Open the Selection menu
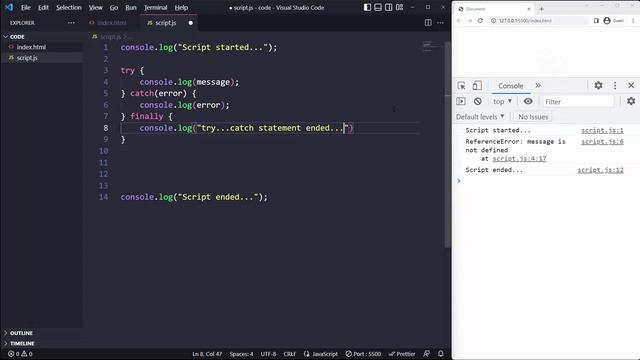The width and height of the screenshot is (640, 360). click(x=69, y=7)
